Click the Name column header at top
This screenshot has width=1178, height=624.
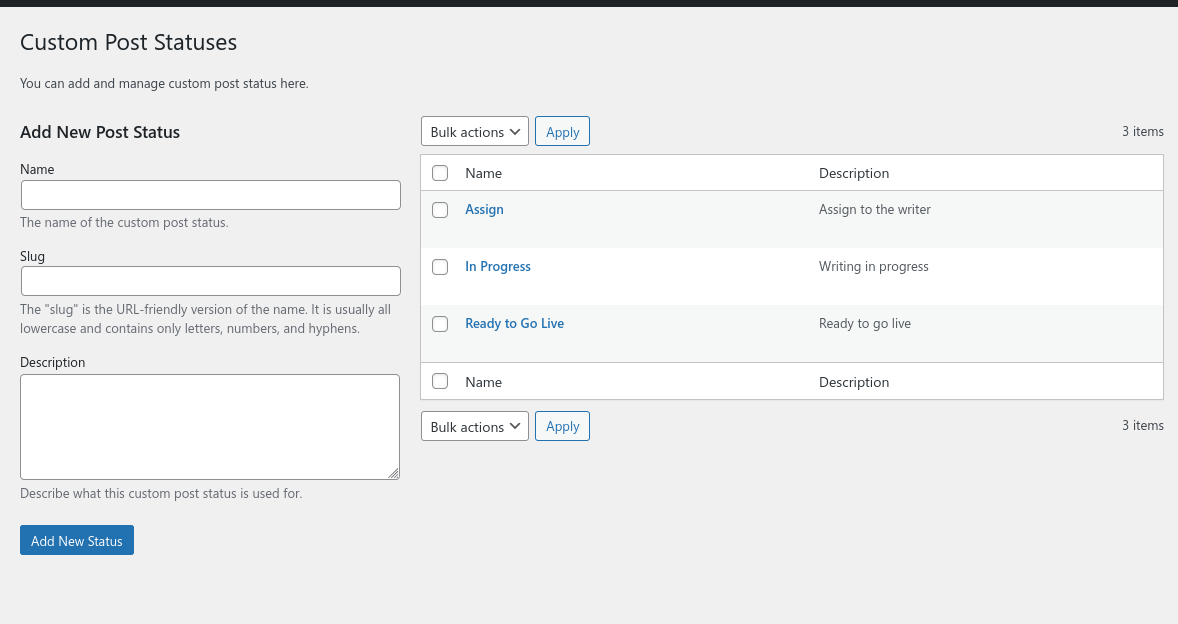484,173
